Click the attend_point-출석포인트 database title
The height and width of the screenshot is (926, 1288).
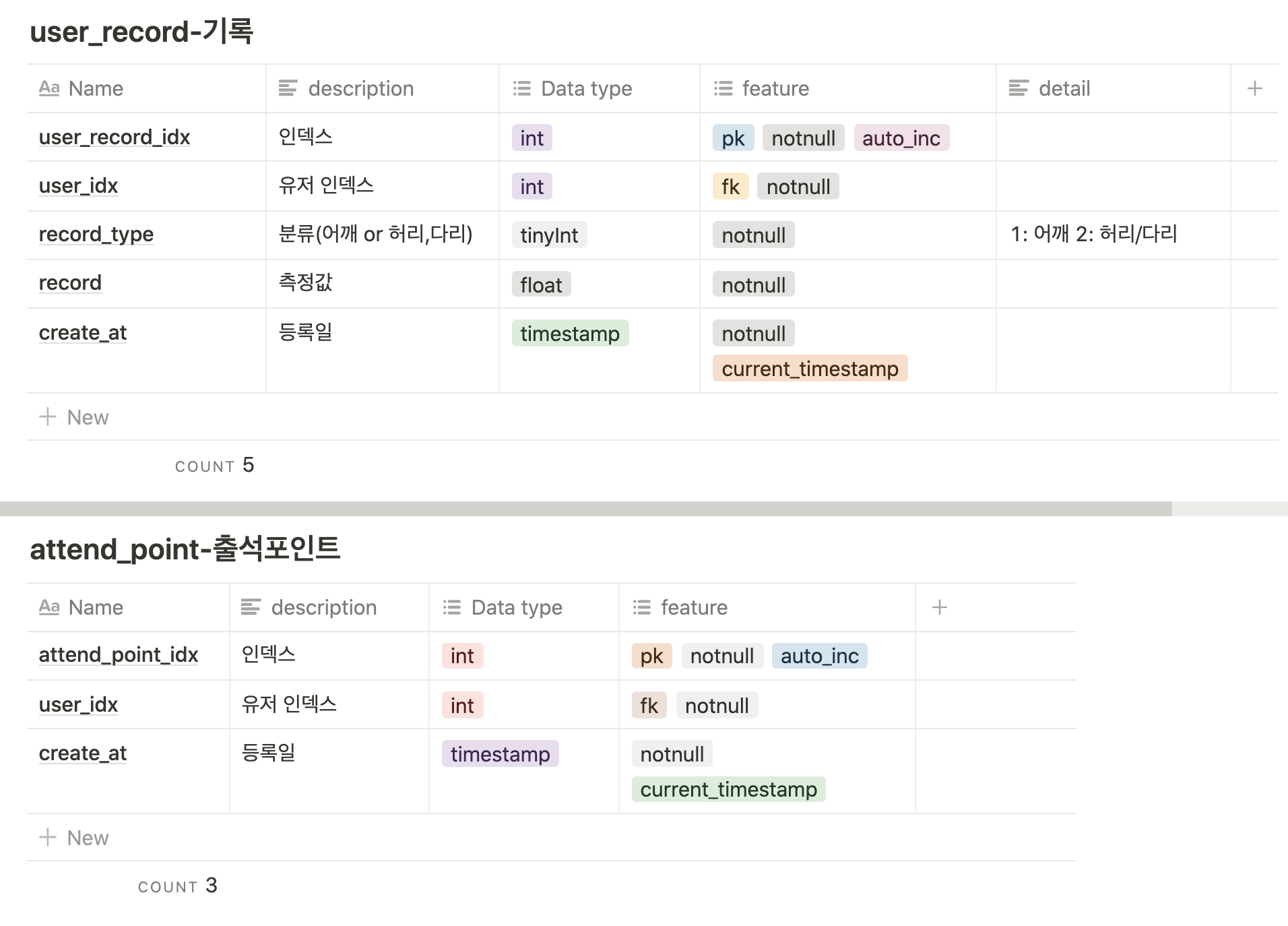point(185,549)
